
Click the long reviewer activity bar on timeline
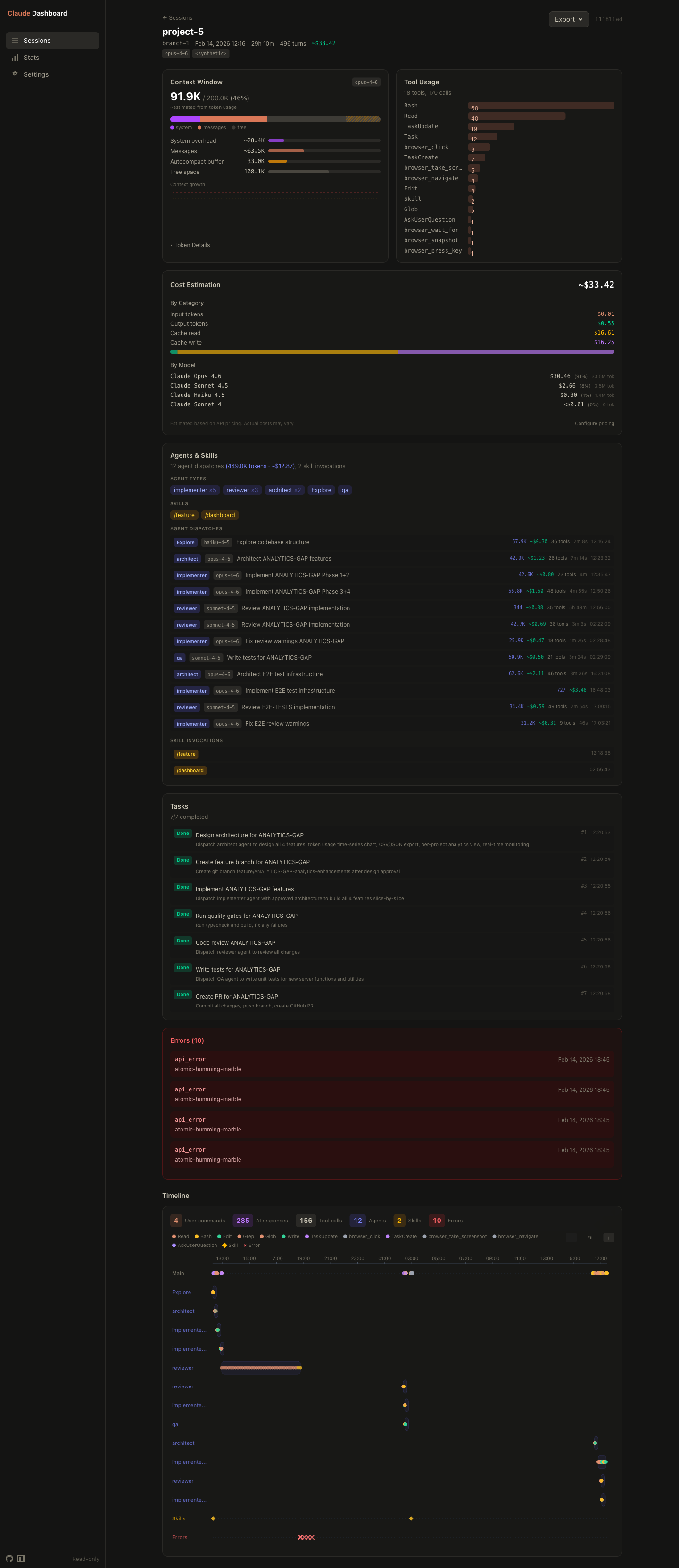pos(261,1367)
